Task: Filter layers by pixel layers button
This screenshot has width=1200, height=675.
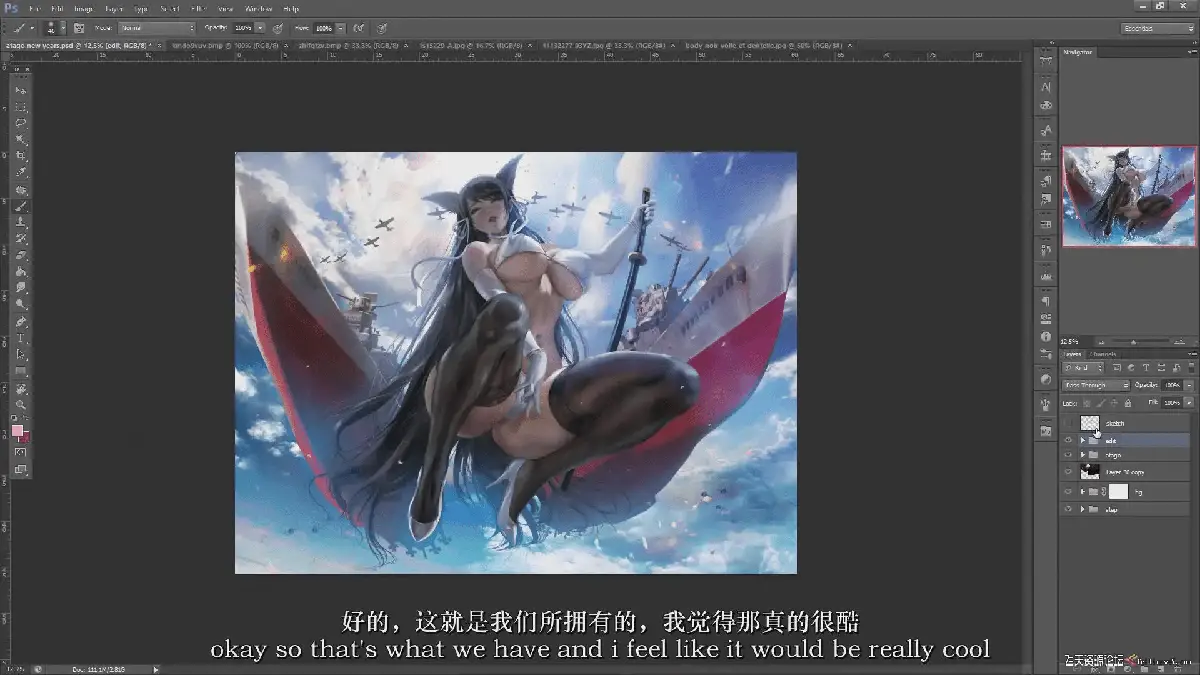Action: coord(1117,368)
